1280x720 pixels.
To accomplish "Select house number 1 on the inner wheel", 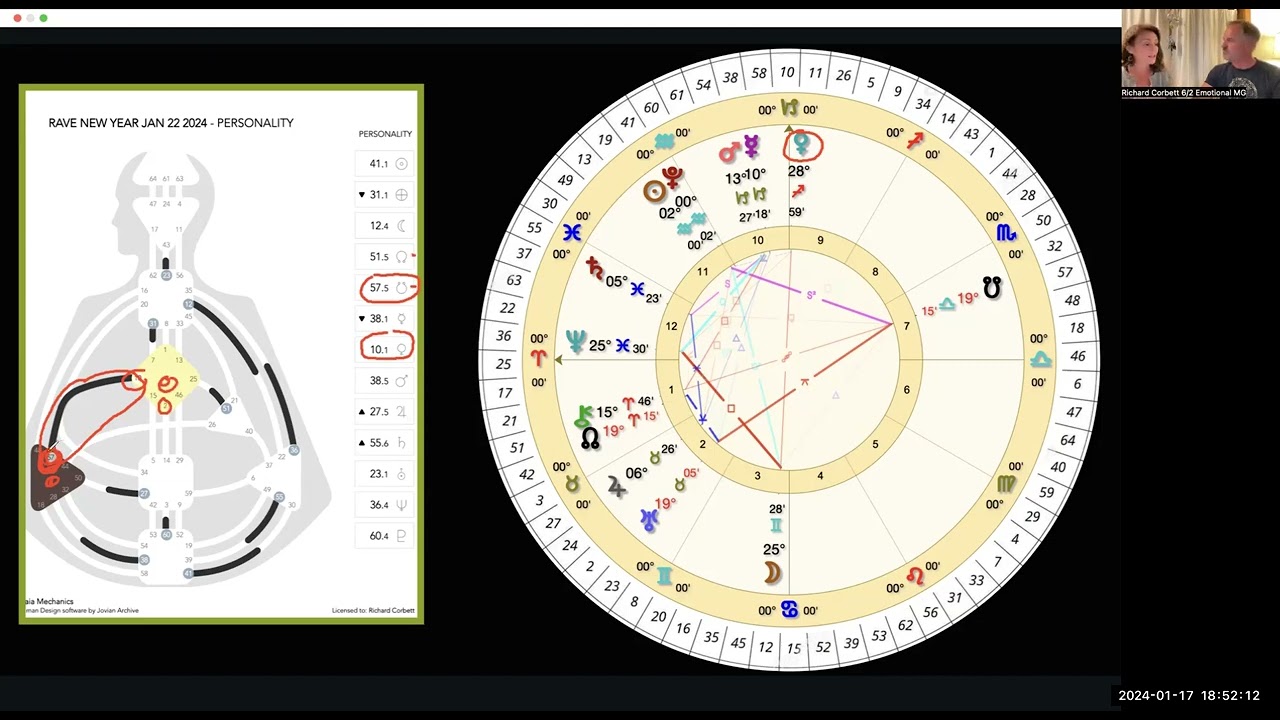I will pyautogui.click(x=671, y=390).
